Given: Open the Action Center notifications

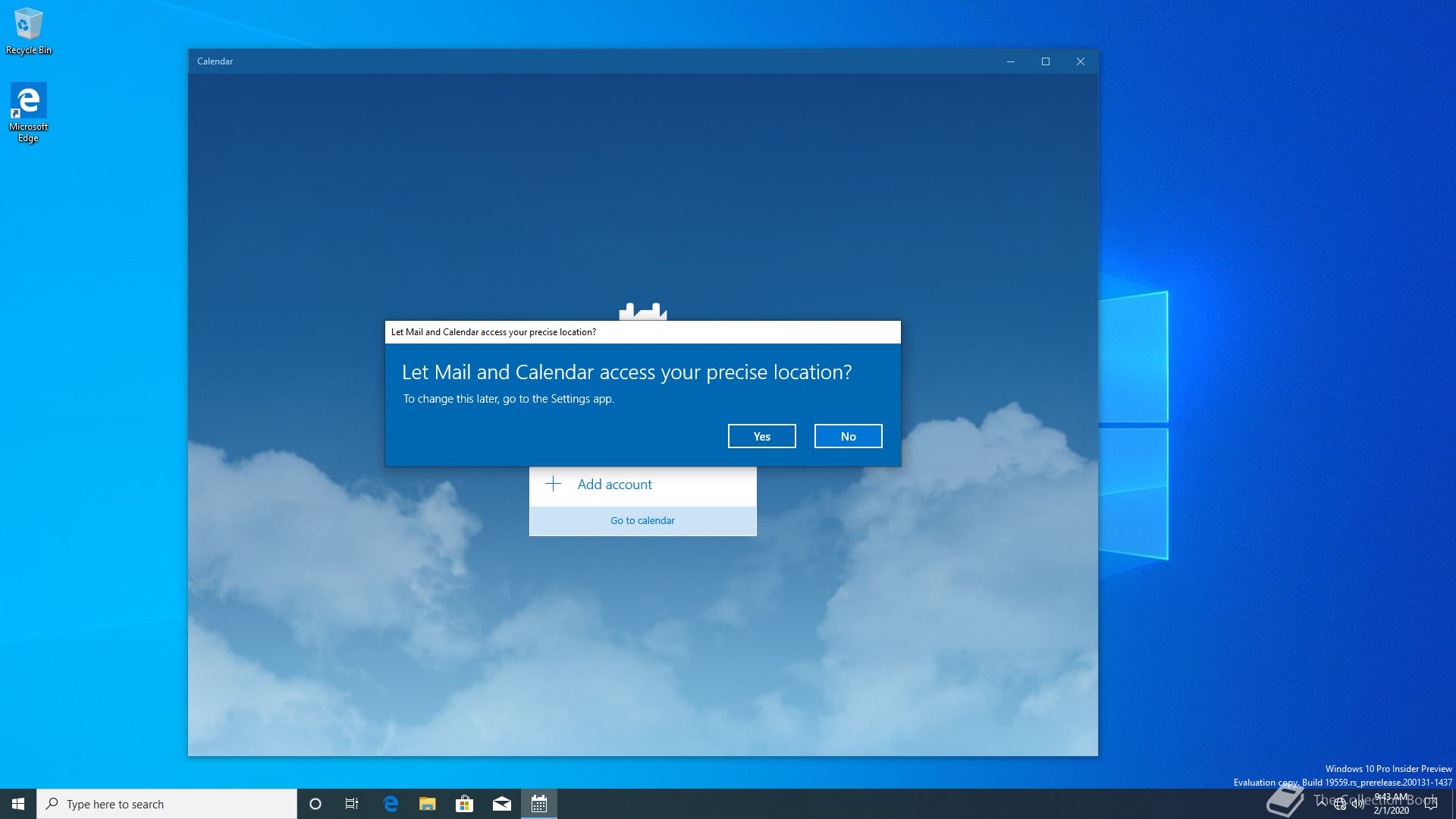Looking at the screenshot, I should coord(1431,804).
